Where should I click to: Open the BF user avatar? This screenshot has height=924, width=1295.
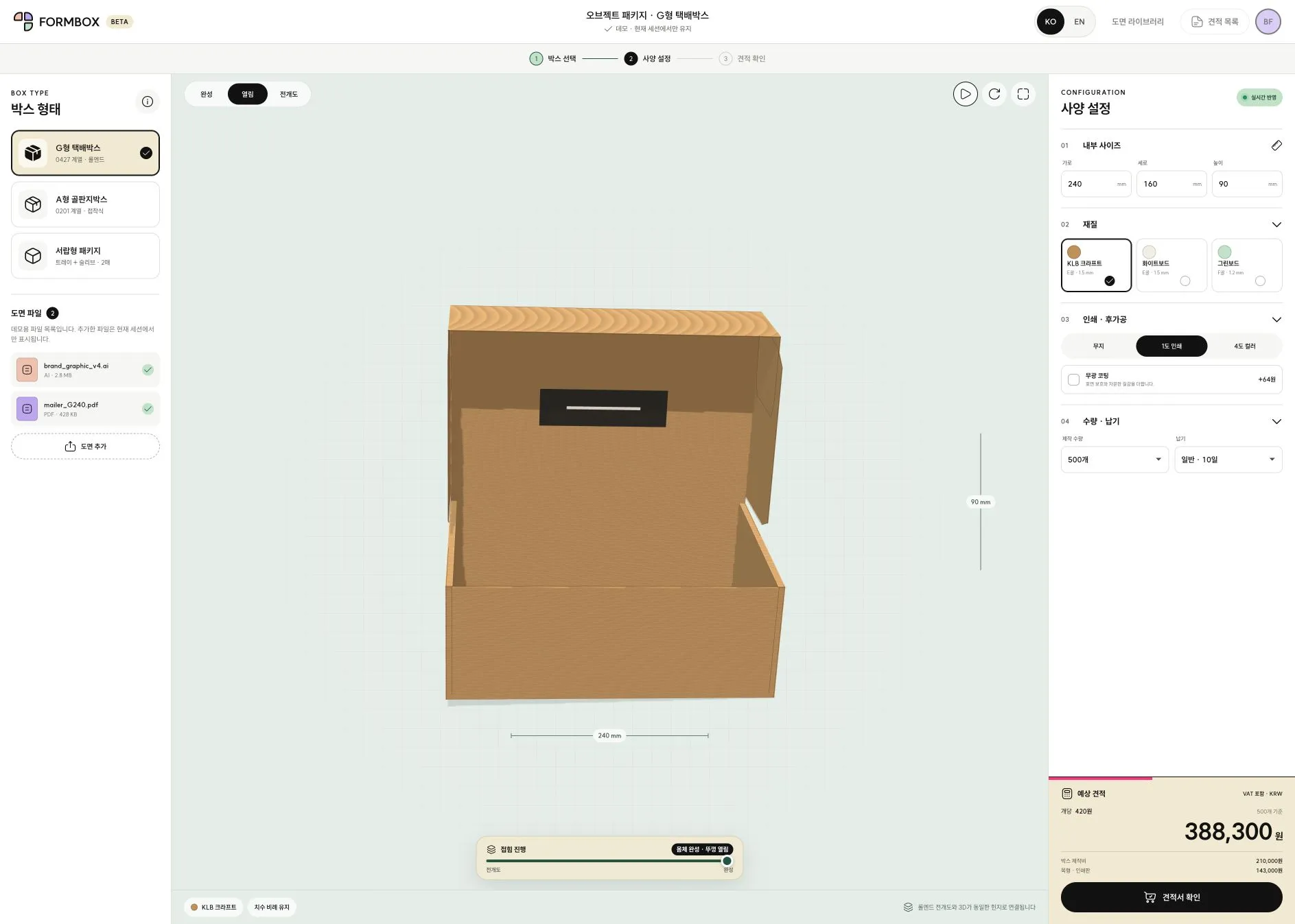pos(1268,21)
